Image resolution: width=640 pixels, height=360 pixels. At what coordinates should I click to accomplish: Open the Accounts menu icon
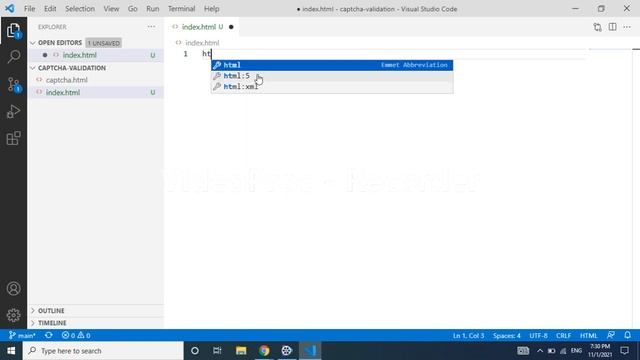(x=13, y=289)
